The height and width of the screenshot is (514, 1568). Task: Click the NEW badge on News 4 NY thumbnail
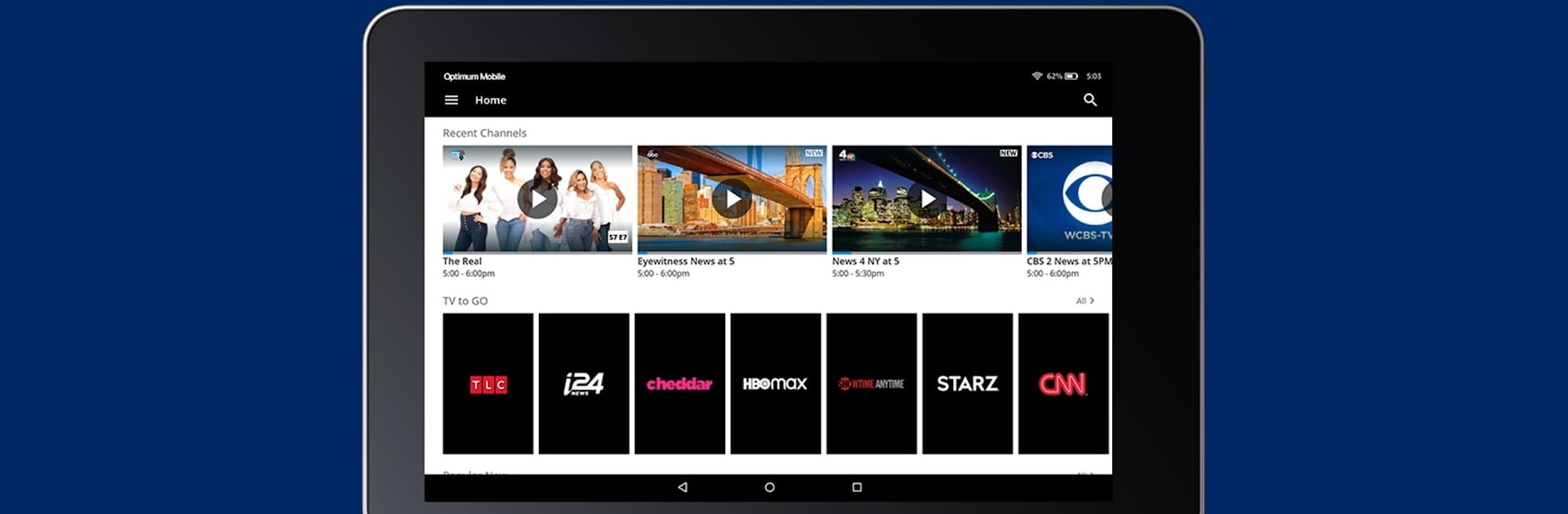[x=1009, y=153]
